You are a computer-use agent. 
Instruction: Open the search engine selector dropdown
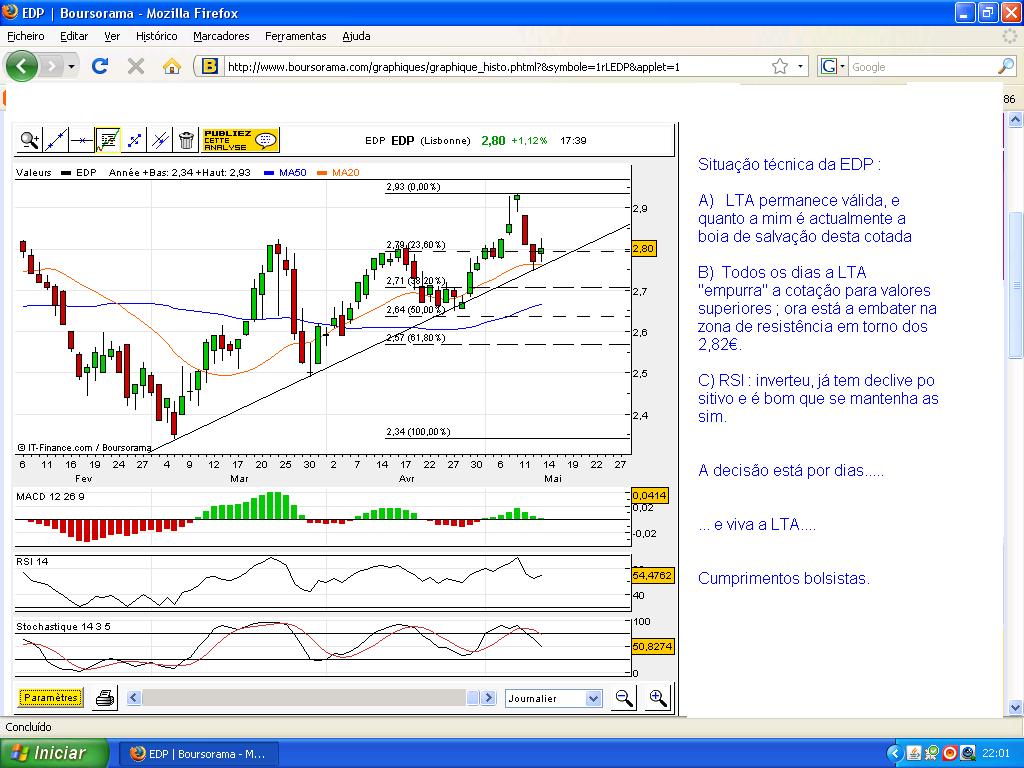point(833,66)
